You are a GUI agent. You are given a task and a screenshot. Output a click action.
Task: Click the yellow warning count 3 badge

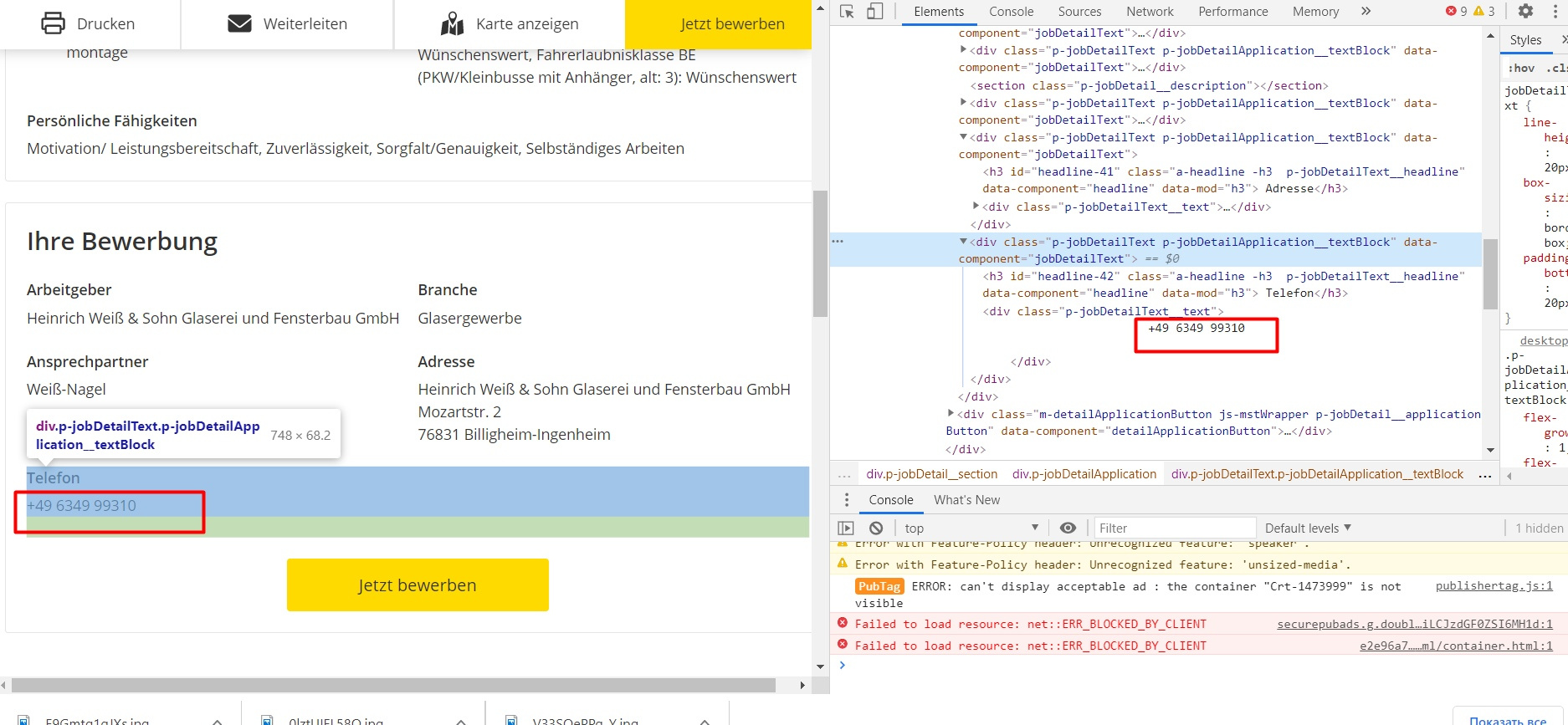[x=1484, y=11]
